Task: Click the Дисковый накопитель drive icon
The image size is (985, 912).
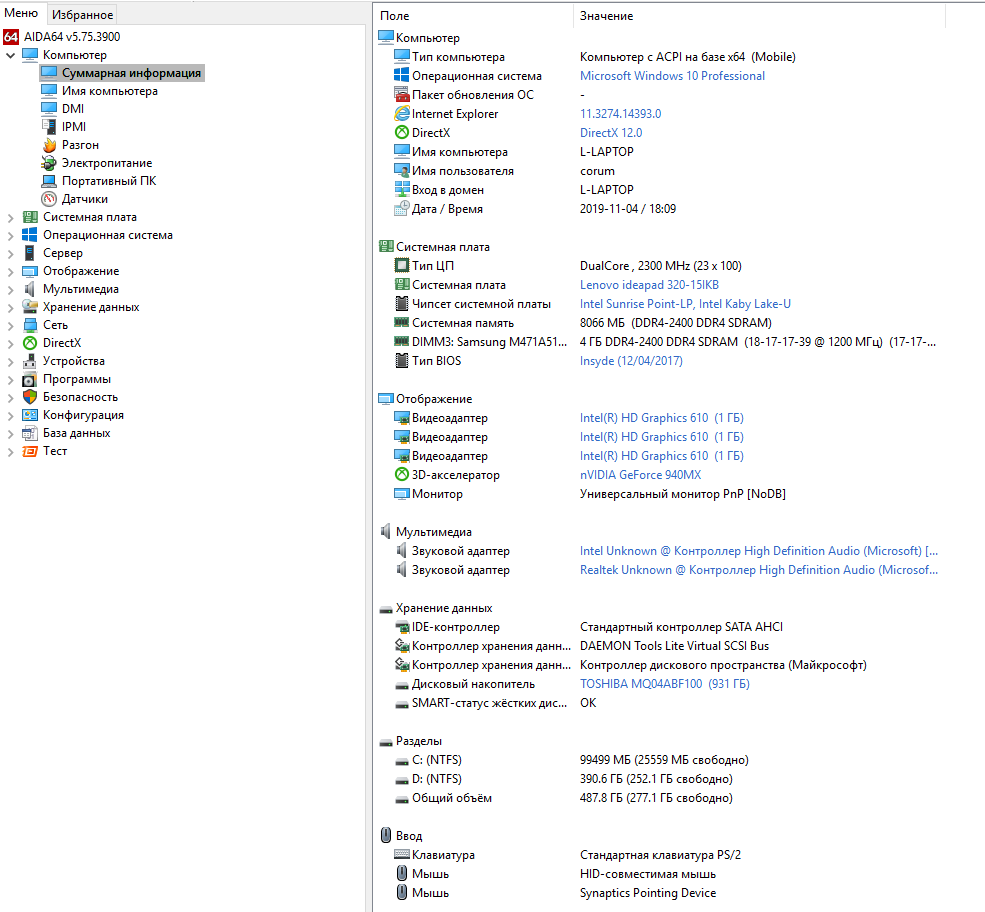Action: 401,685
